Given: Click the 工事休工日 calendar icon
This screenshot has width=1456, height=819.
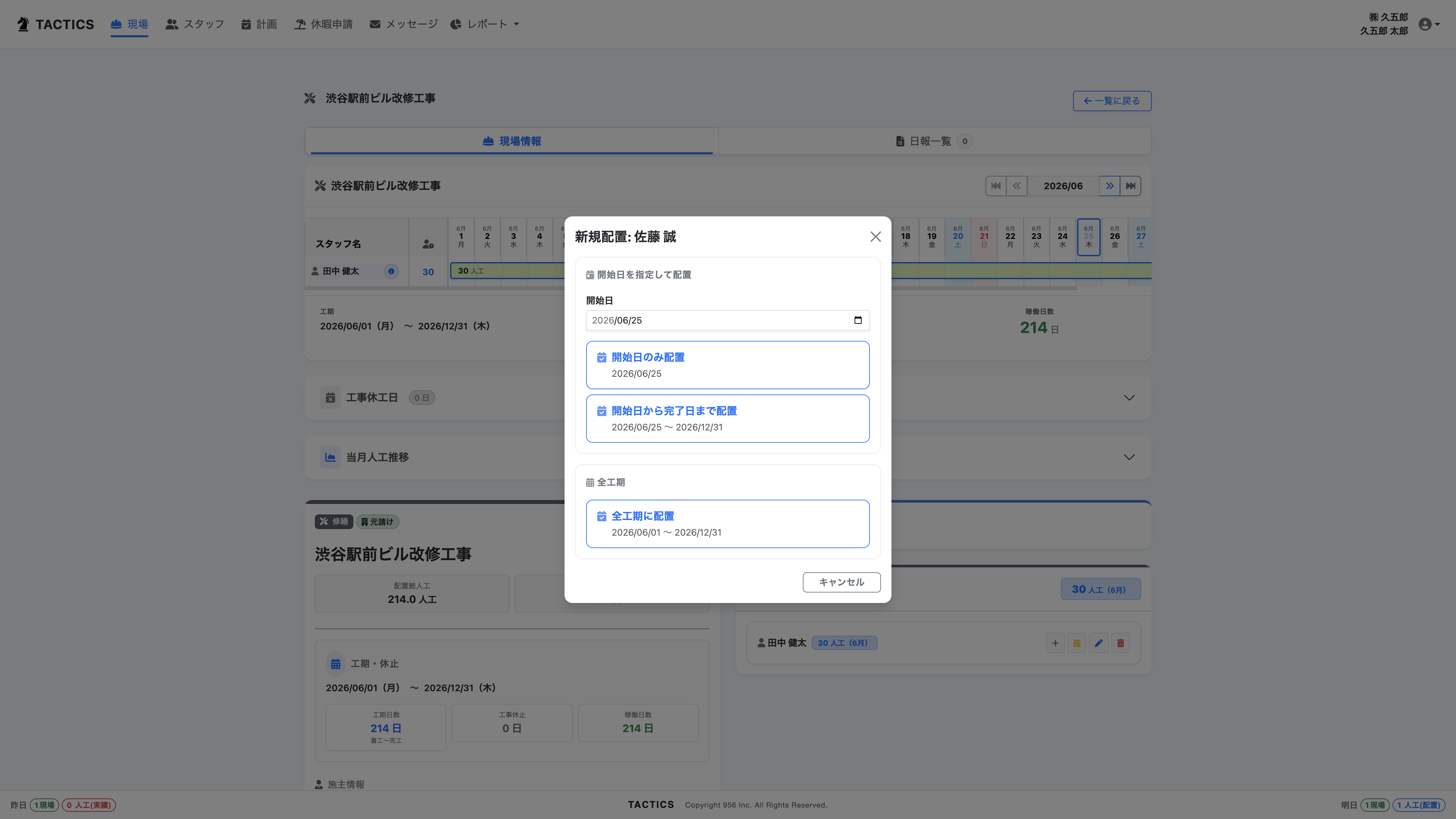Looking at the screenshot, I should click(330, 398).
